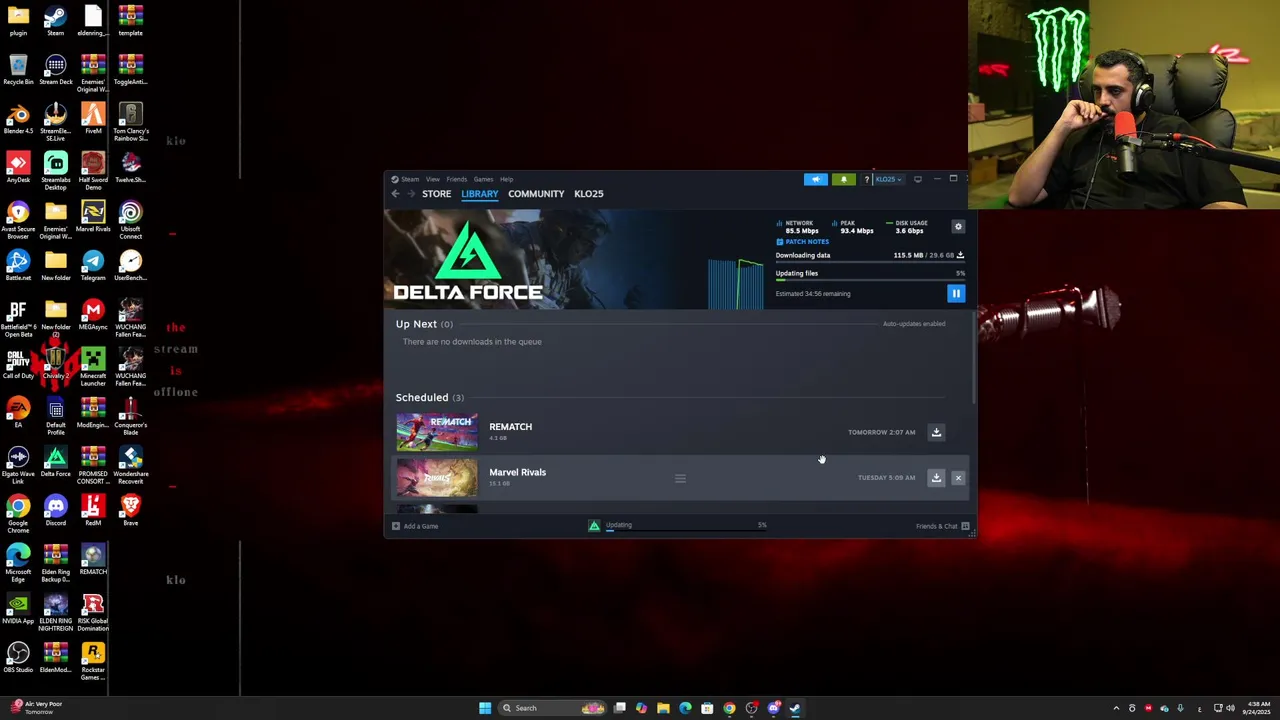Switch to the LIBRARY tab
Screen dimensions: 1280x720
click(x=480, y=194)
